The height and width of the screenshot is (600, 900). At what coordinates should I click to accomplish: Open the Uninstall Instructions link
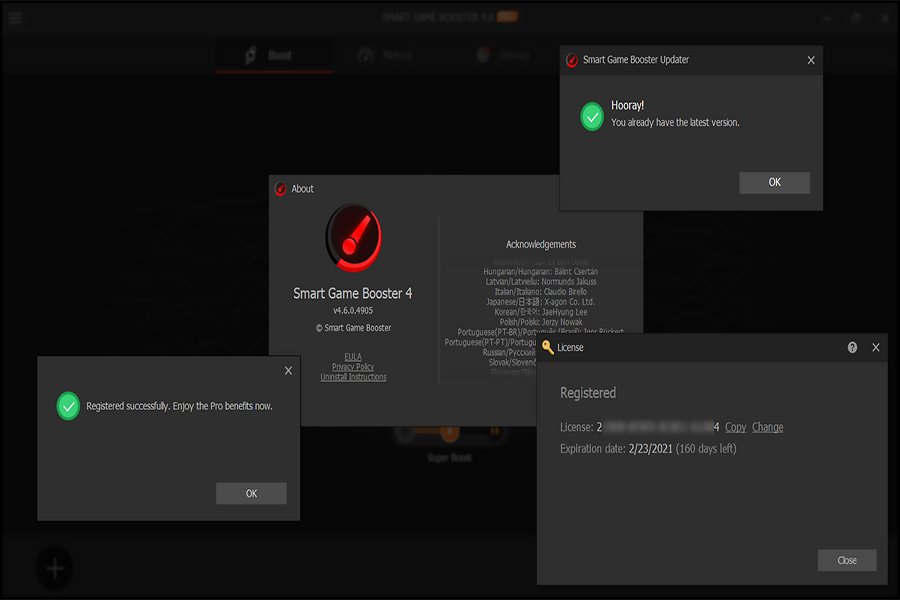pyautogui.click(x=353, y=377)
